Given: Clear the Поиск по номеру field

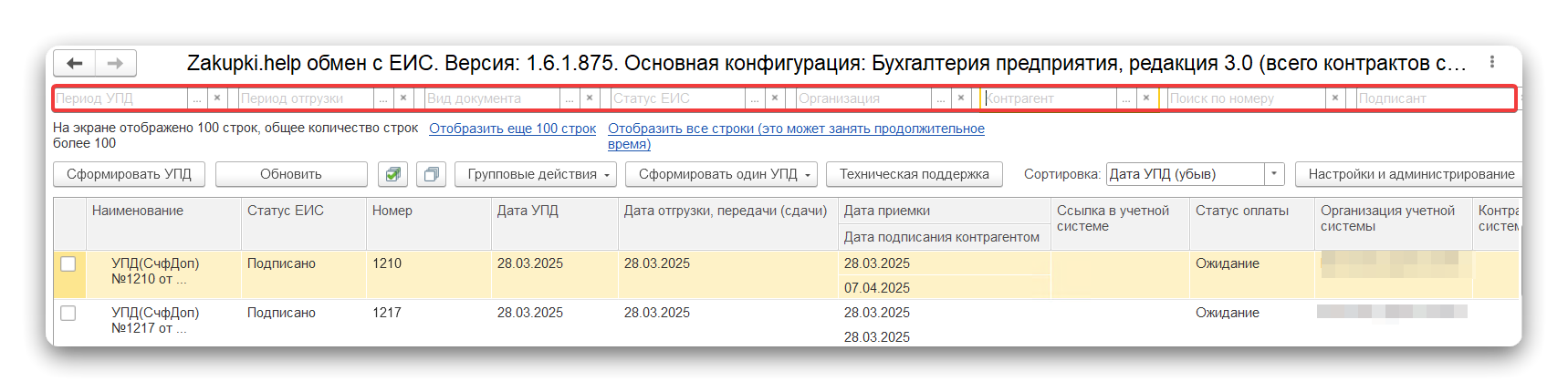Looking at the screenshot, I should pos(1335,98).
